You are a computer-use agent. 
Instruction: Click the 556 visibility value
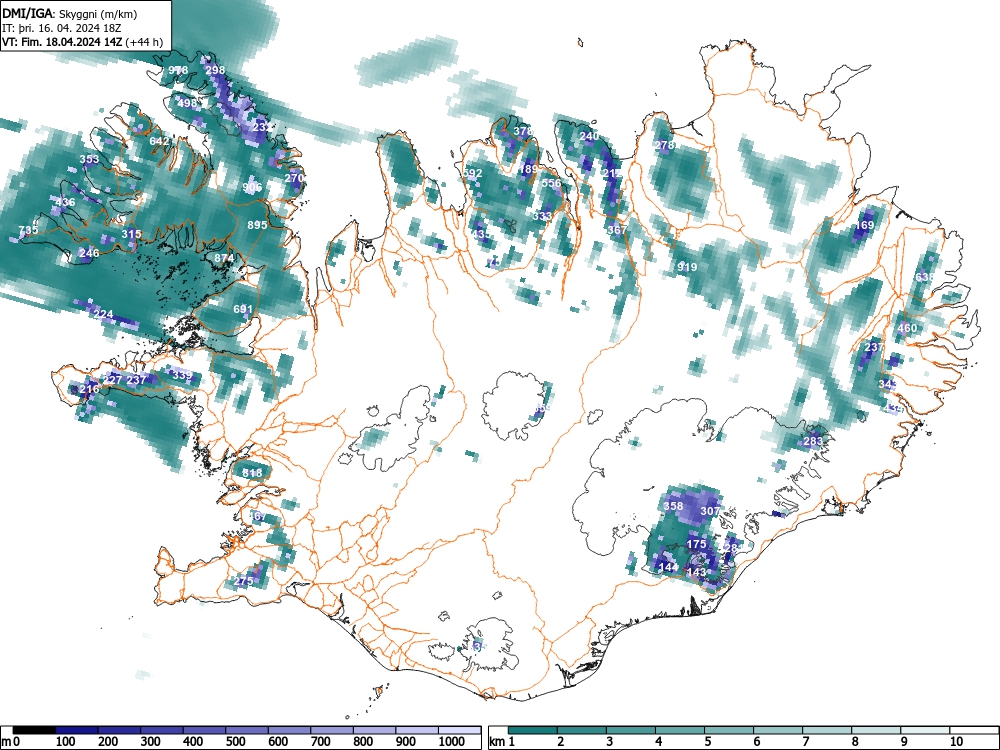click(x=552, y=183)
